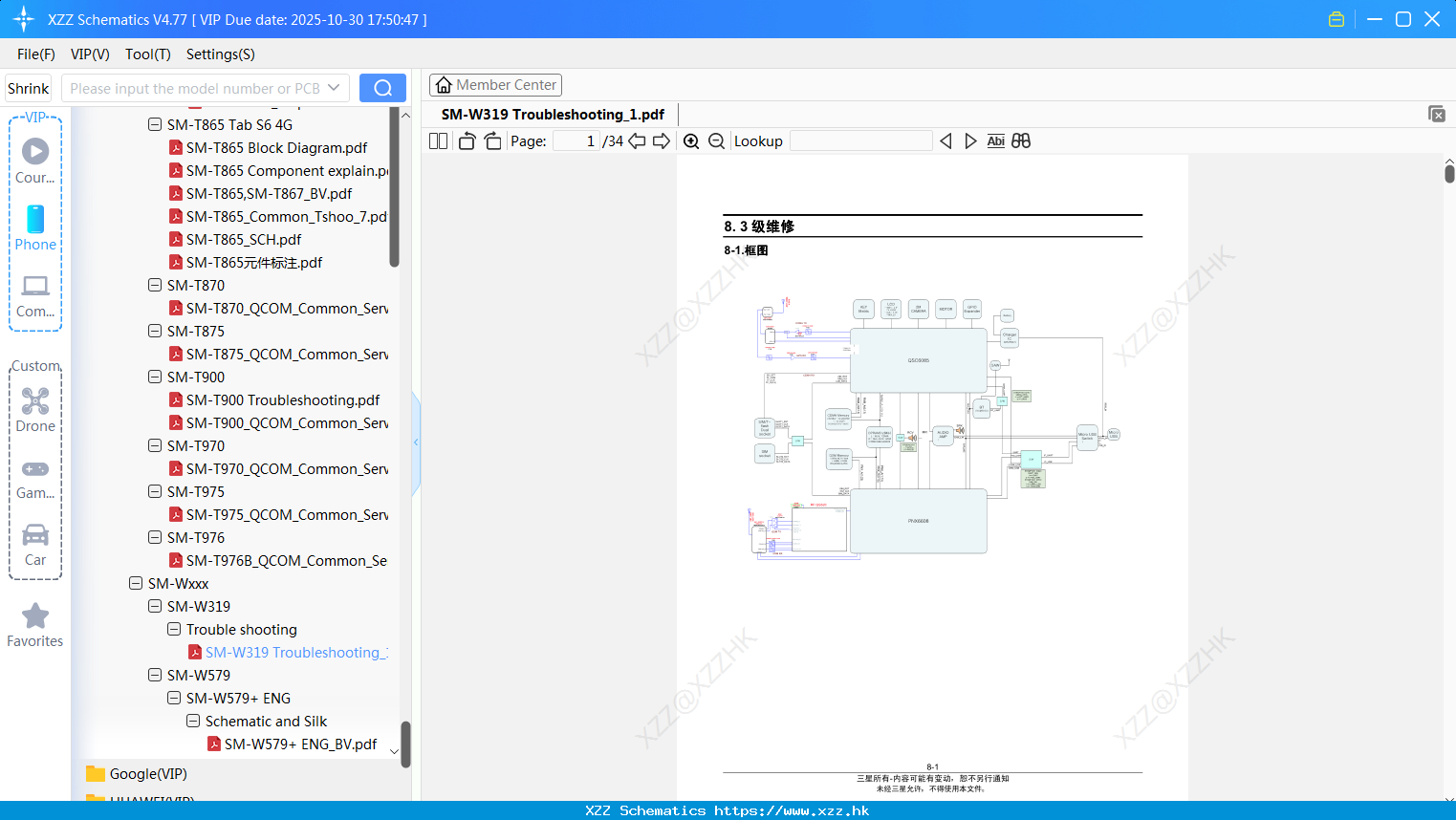Image resolution: width=1456 pixels, height=820 pixels.
Task: Select SM-W319 Troubleshooting_1.pdf tab
Action: pos(553,115)
